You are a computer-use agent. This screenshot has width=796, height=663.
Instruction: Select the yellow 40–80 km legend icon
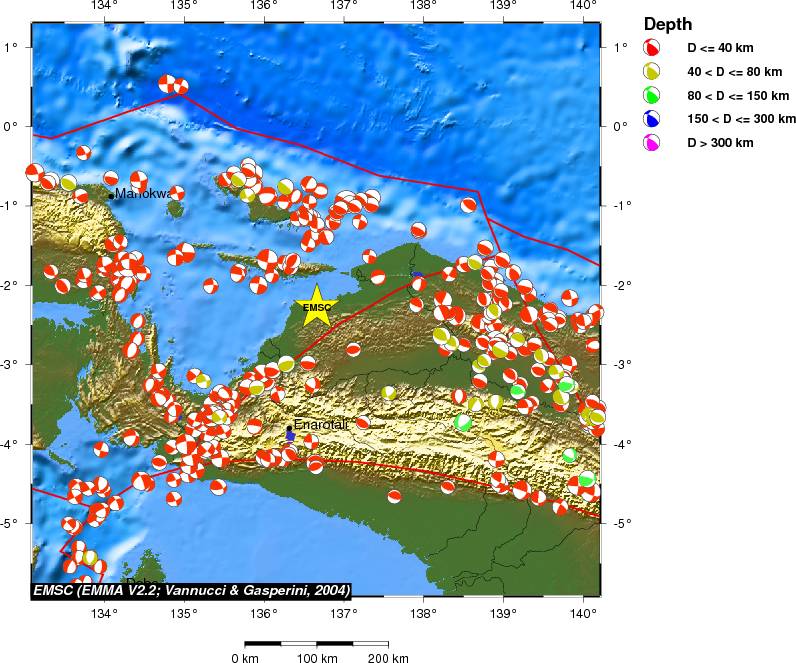tap(651, 72)
